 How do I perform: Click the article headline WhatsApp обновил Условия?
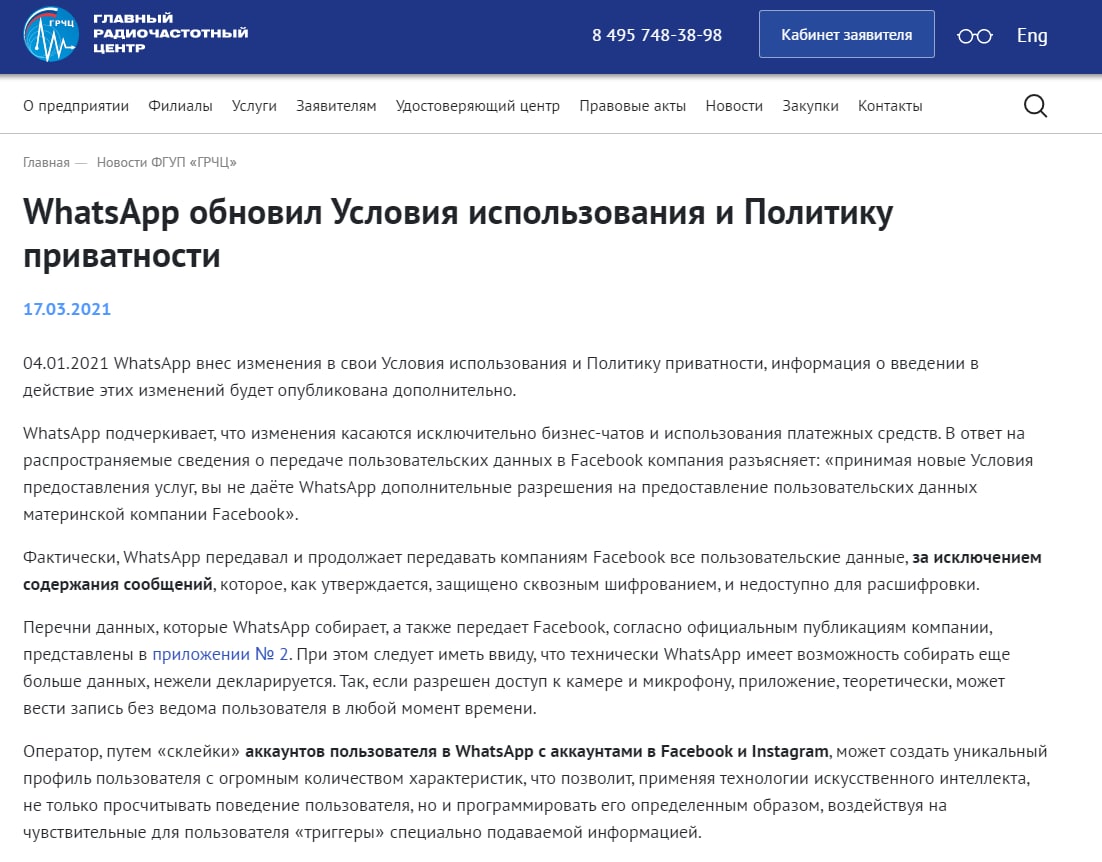tap(458, 233)
